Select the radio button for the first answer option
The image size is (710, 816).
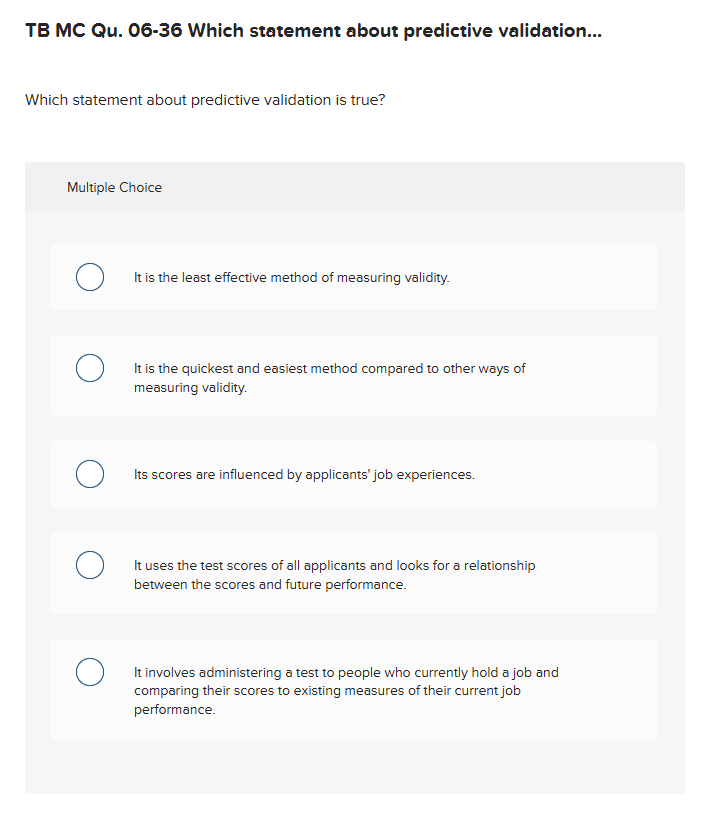(90, 277)
